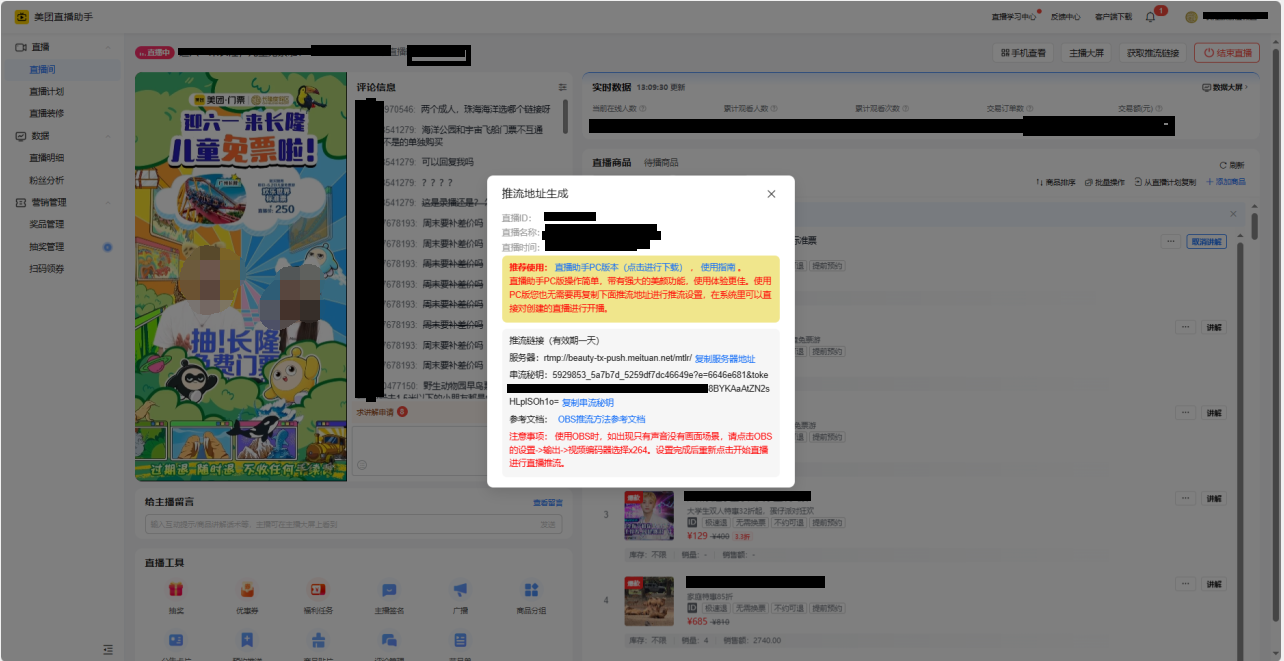Open the 广播 live tool

460,597
